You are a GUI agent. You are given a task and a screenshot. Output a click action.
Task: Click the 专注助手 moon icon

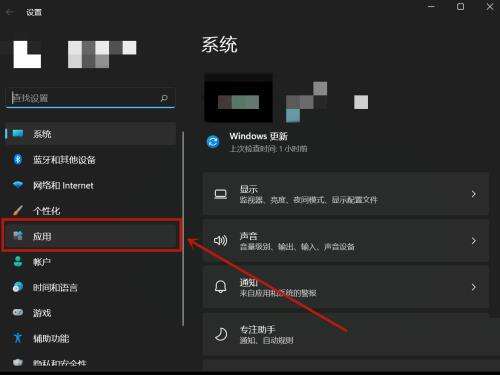[221, 334]
